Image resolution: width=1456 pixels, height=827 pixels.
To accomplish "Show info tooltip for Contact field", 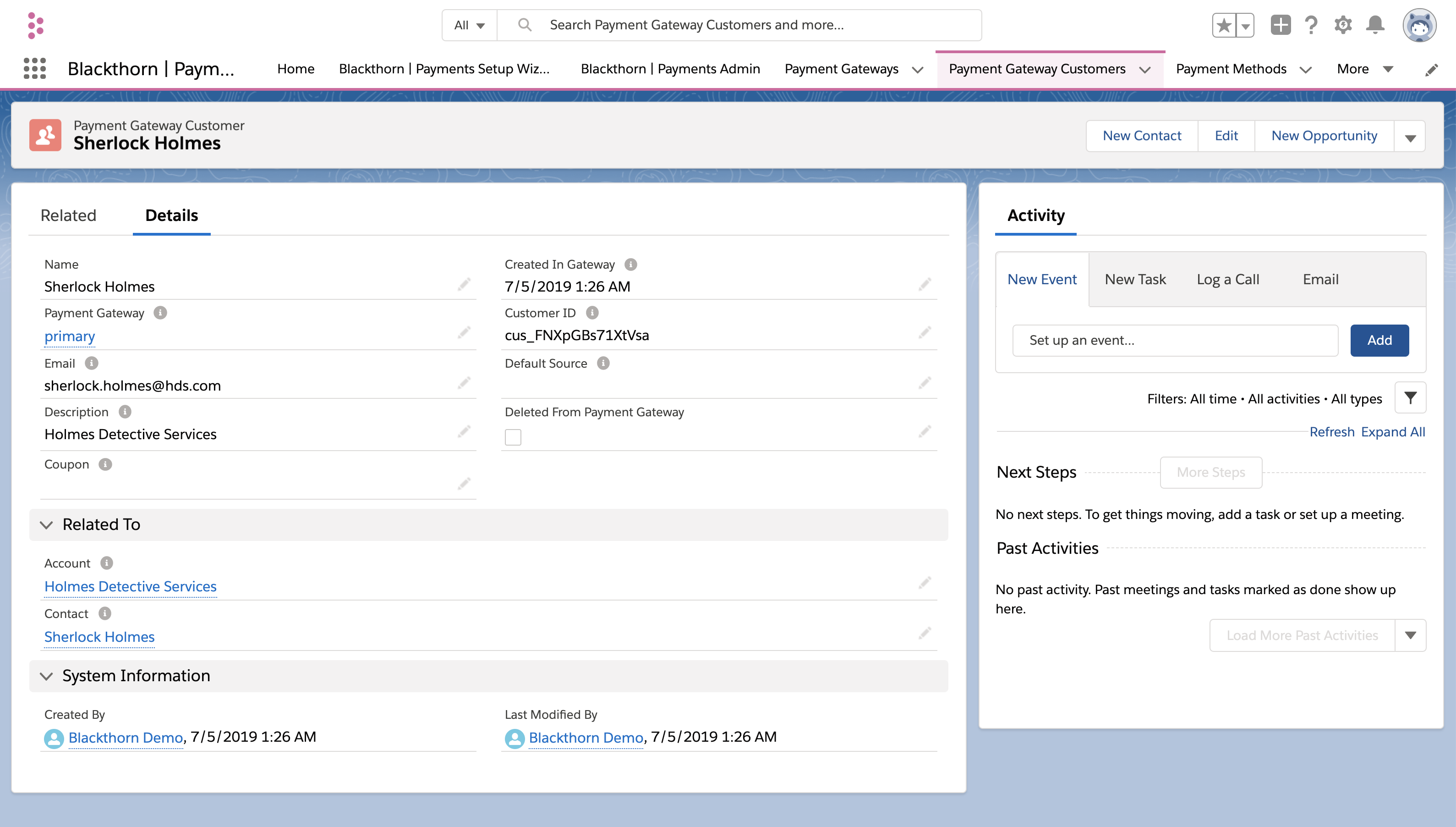I will pos(104,613).
